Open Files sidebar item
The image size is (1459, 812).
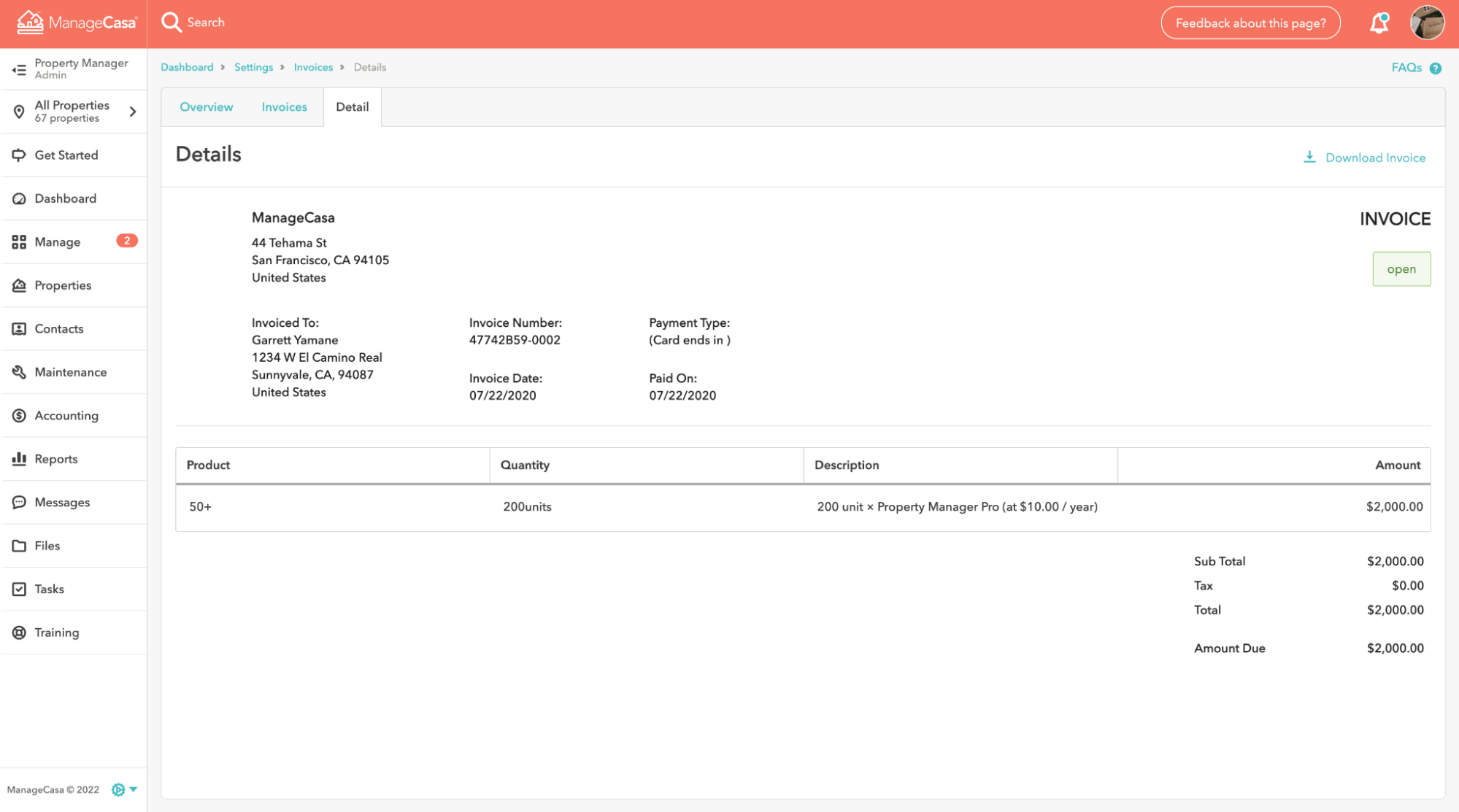tap(73, 546)
